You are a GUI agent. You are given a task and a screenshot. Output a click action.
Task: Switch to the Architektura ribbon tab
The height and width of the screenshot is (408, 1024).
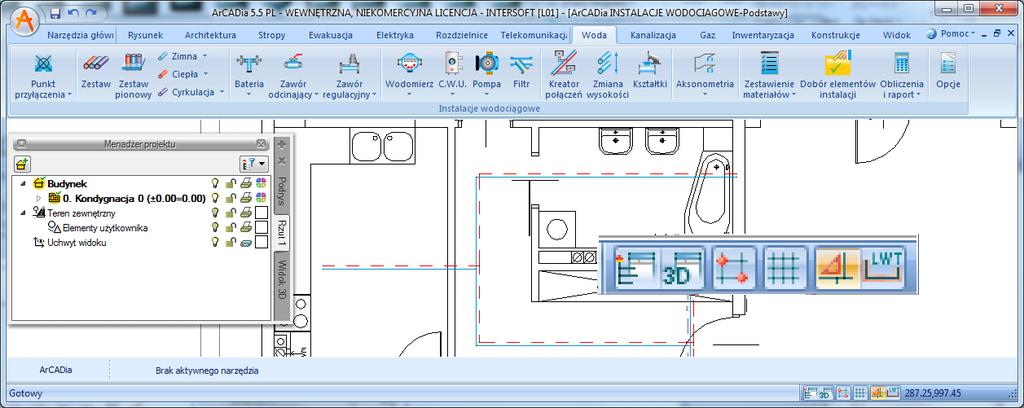click(210, 35)
